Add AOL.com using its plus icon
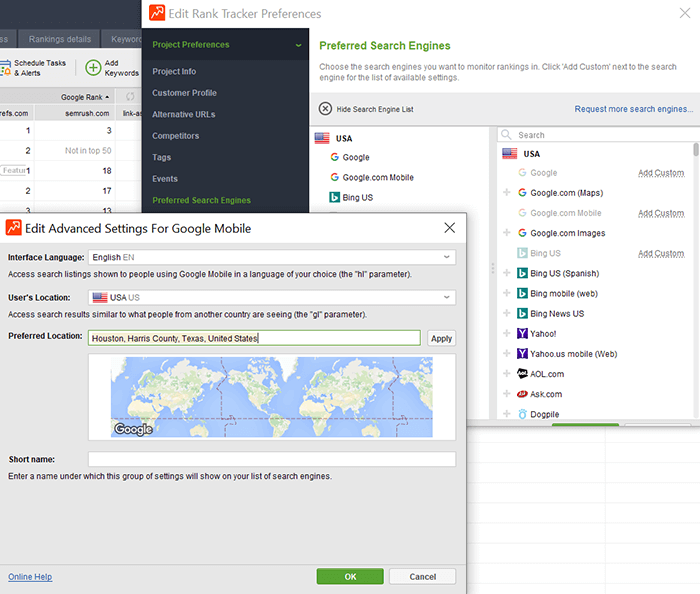The image size is (700, 594). [x=507, y=373]
